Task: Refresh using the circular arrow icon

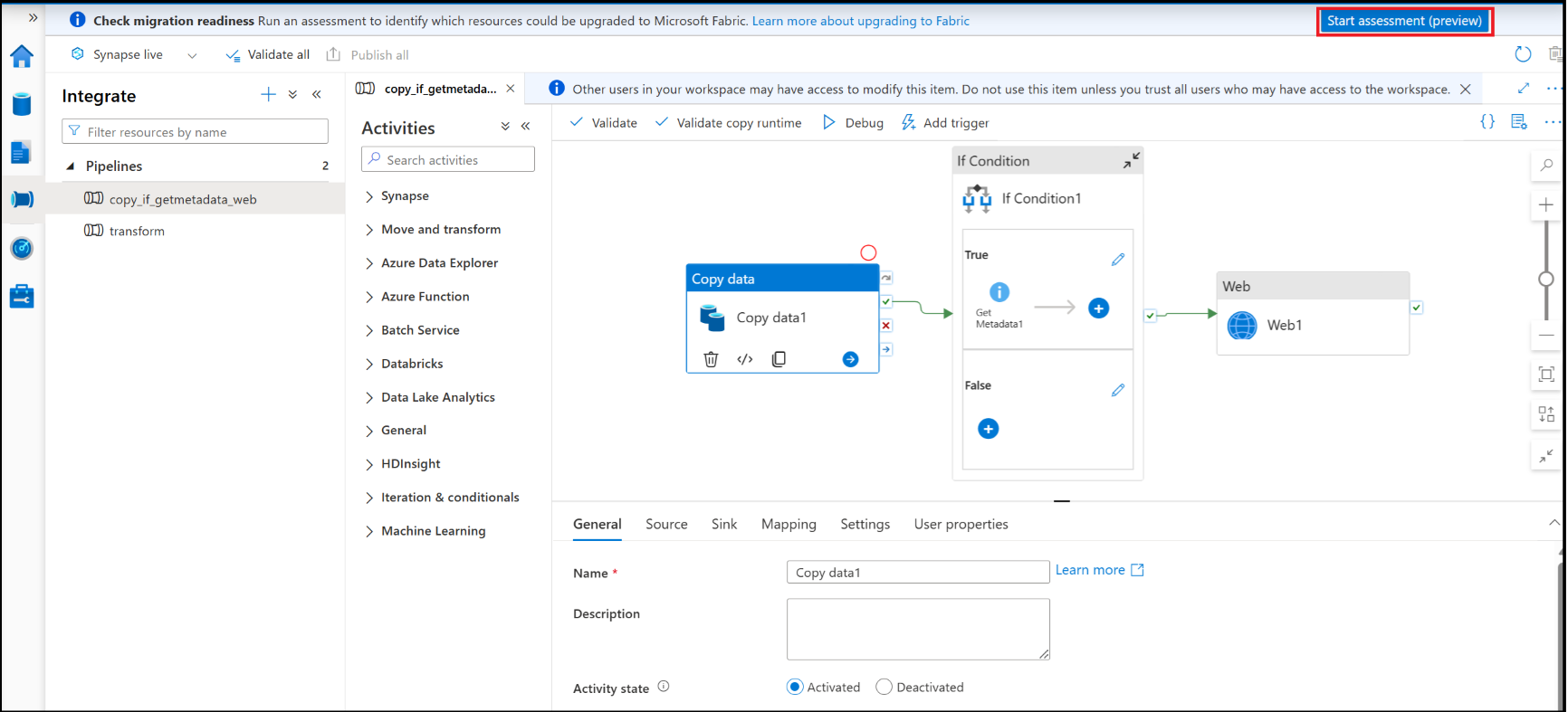Action: [1523, 54]
